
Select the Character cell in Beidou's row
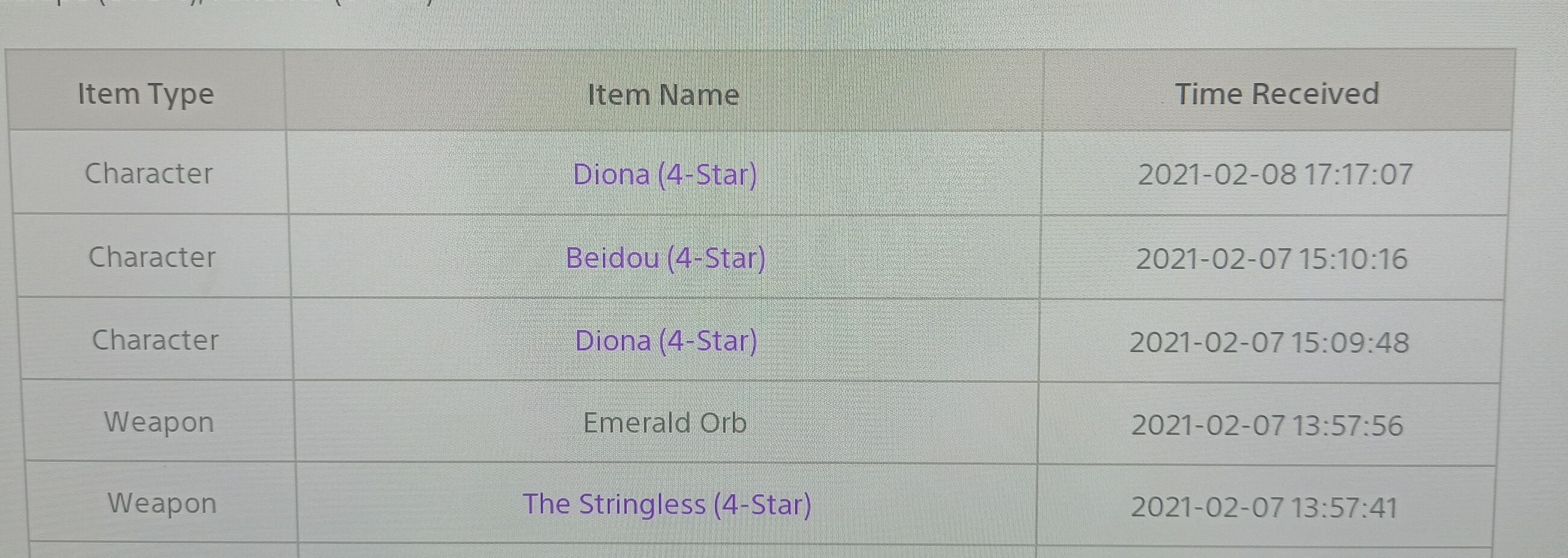[x=152, y=258]
